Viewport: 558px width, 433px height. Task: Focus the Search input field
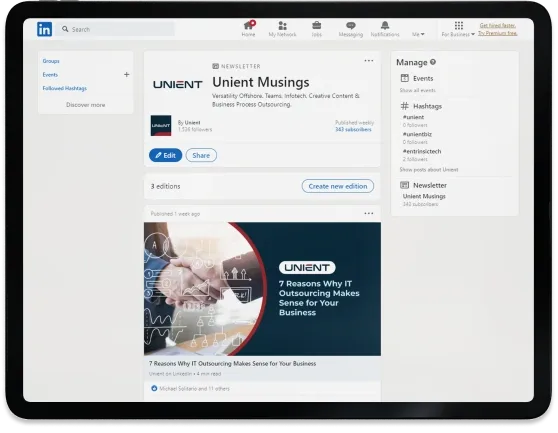(115, 29)
